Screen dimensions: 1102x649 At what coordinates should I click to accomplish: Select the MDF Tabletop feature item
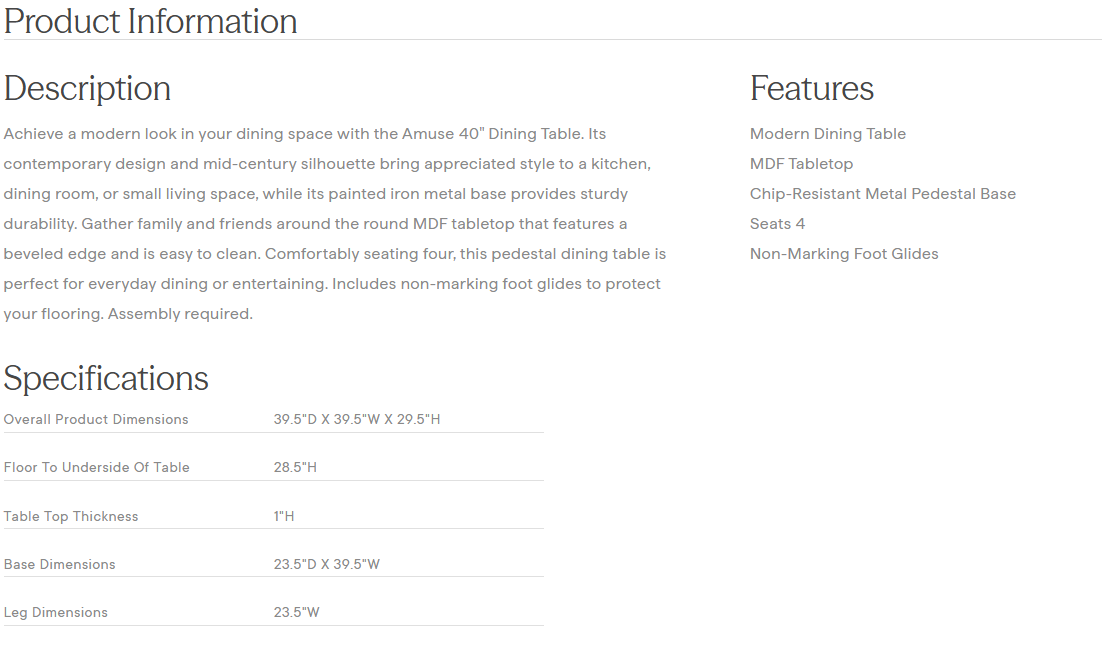(801, 164)
